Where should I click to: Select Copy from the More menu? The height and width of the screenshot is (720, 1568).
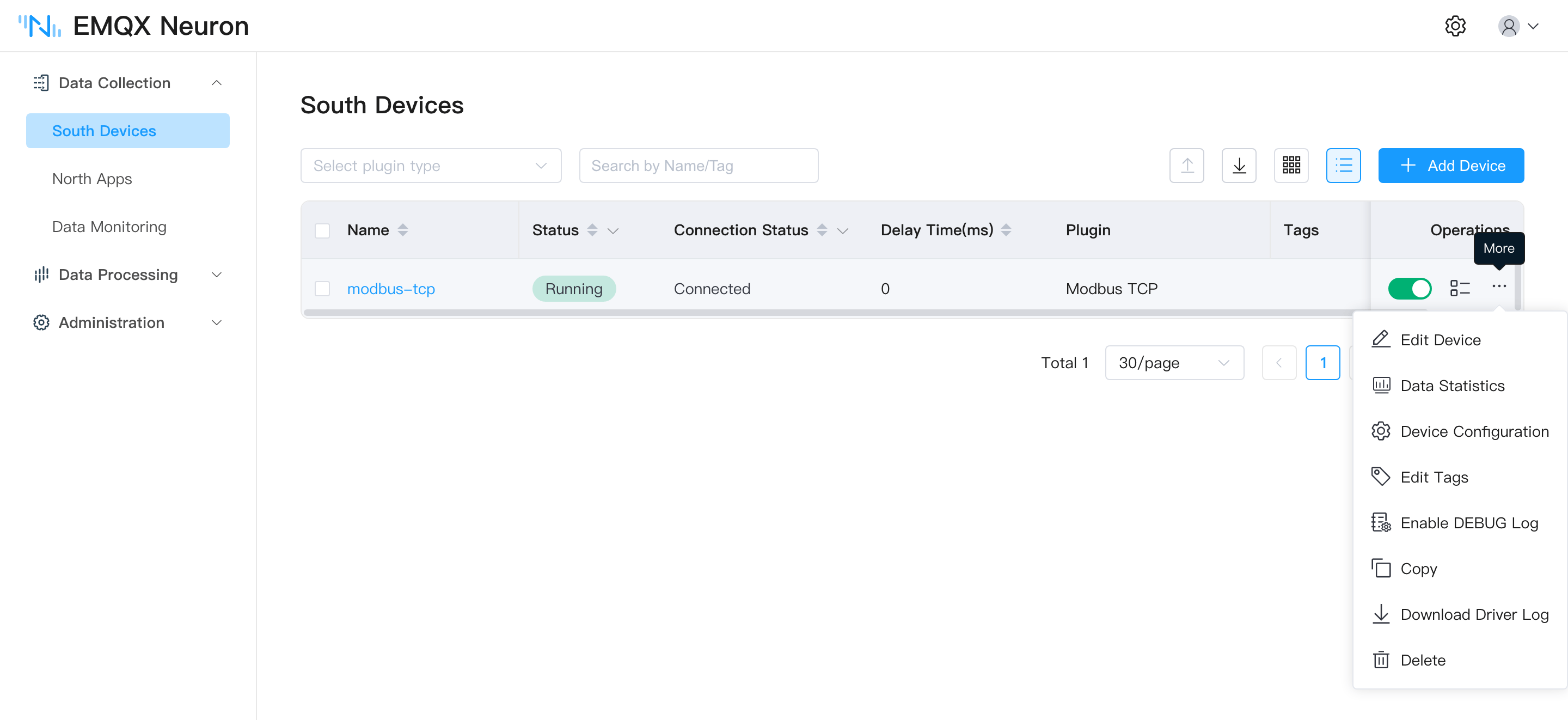(x=1460, y=568)
